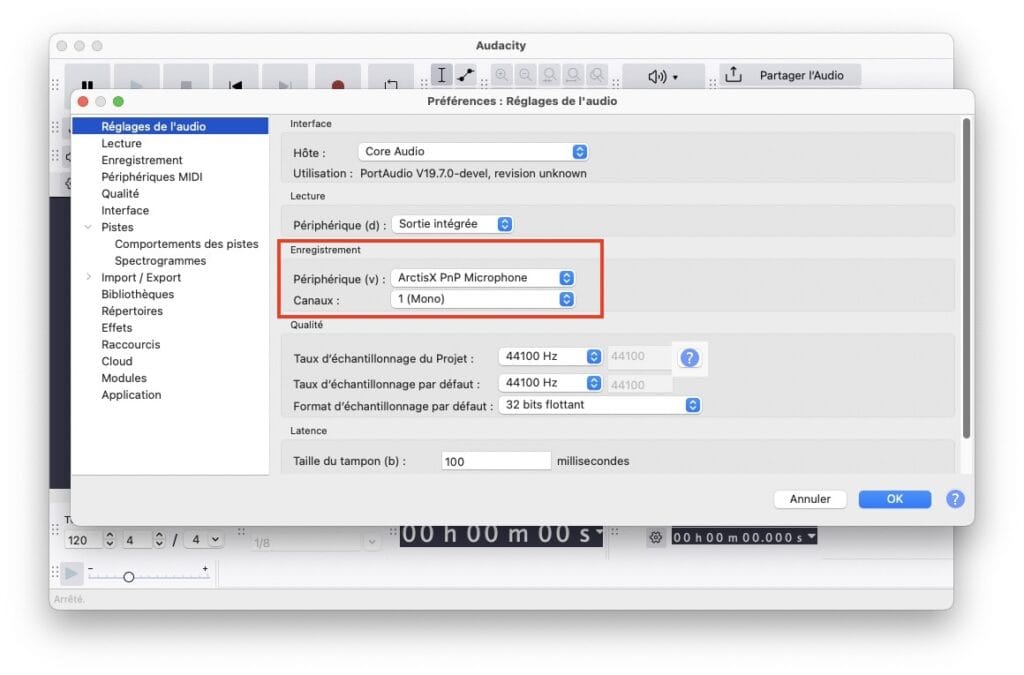Click the Taille du tampon input field

(x=496, y=462)
